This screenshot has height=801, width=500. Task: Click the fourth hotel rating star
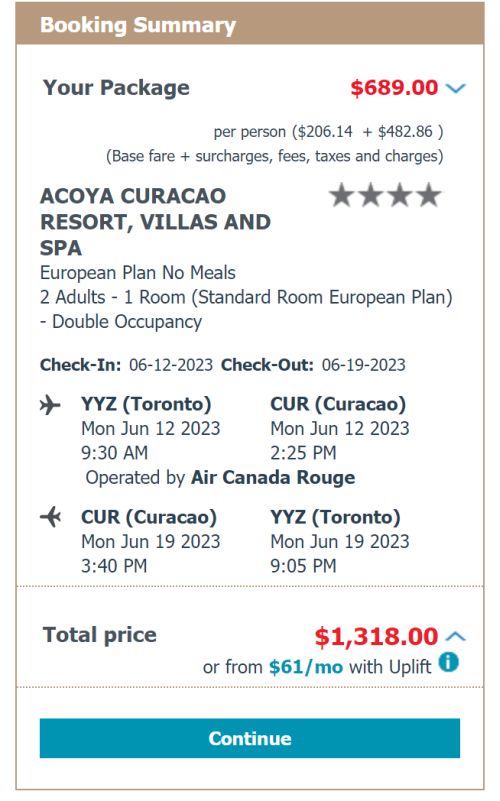point(429,195)
